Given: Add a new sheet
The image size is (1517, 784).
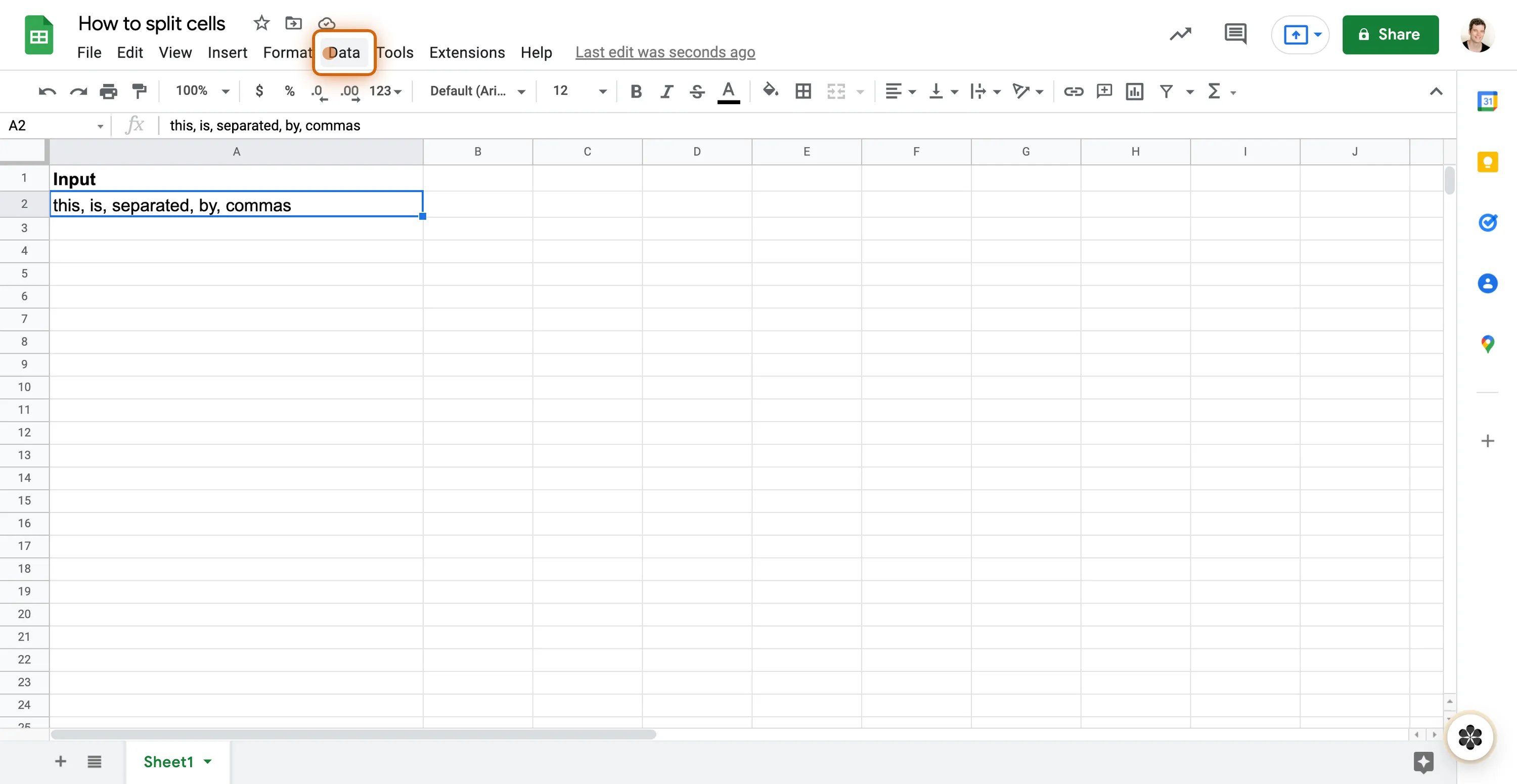Looking at the screenshot, I should point(61,762).
